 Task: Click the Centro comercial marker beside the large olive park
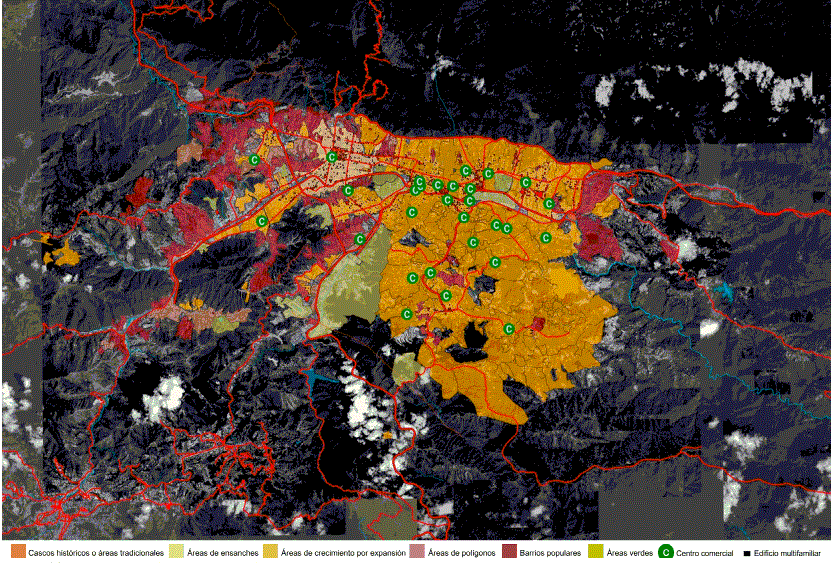click(359, 238)
